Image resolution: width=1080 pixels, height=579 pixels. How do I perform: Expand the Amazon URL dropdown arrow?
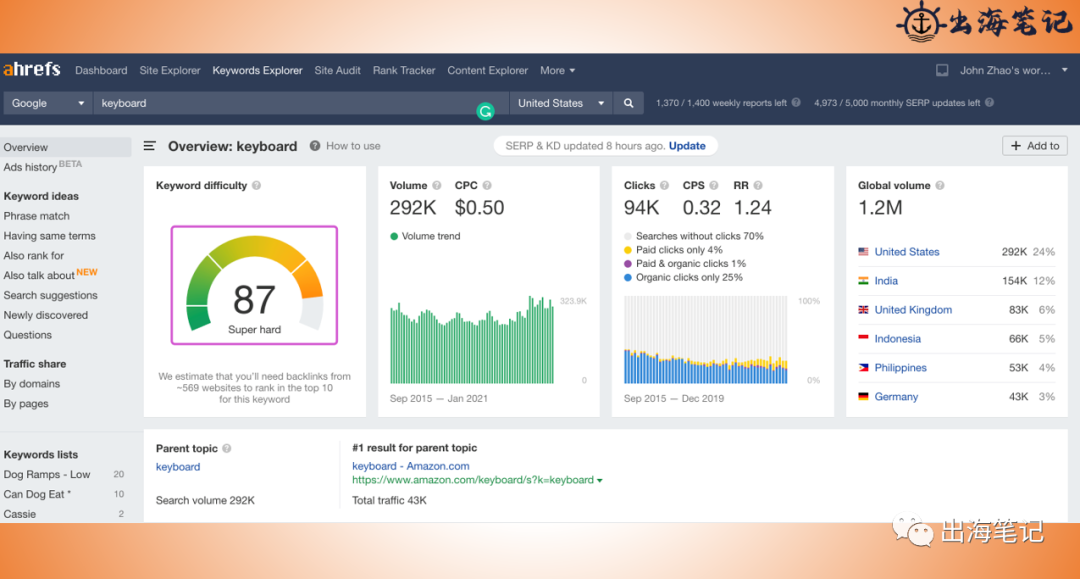600,481
